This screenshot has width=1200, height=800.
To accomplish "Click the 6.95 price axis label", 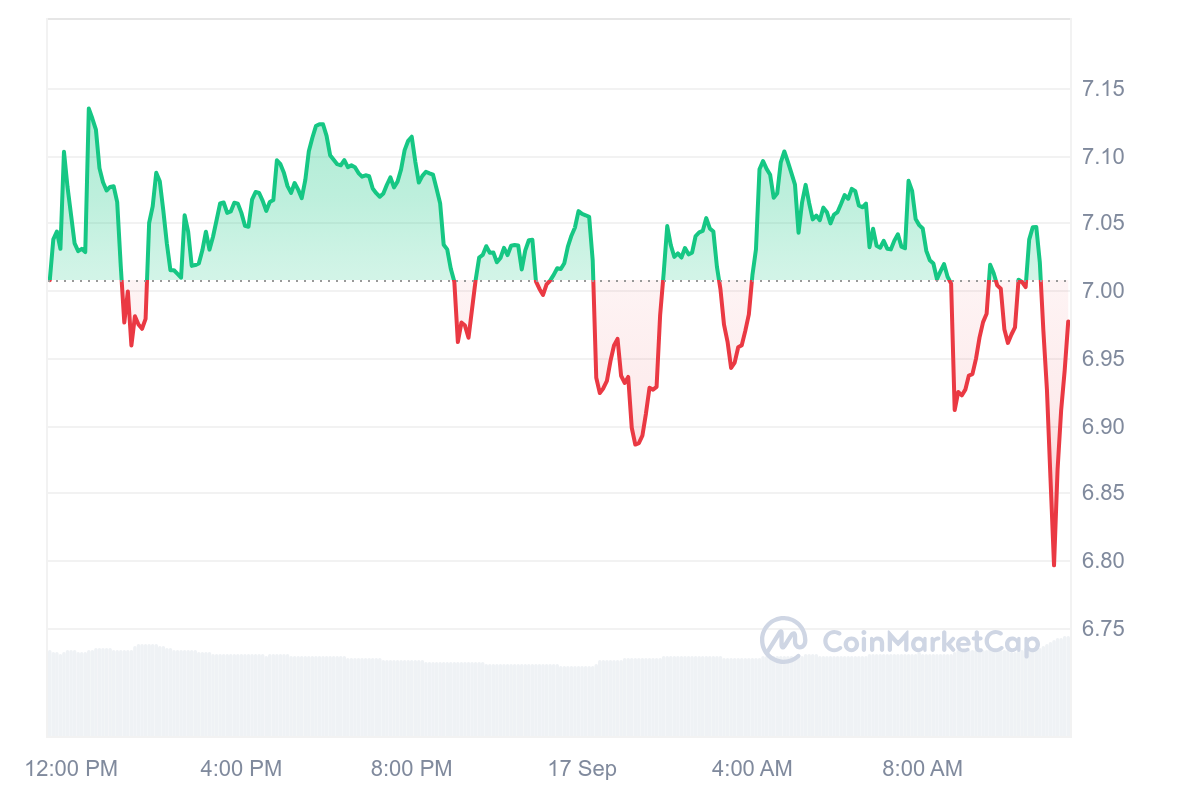I will click(x=1103, y=358).
